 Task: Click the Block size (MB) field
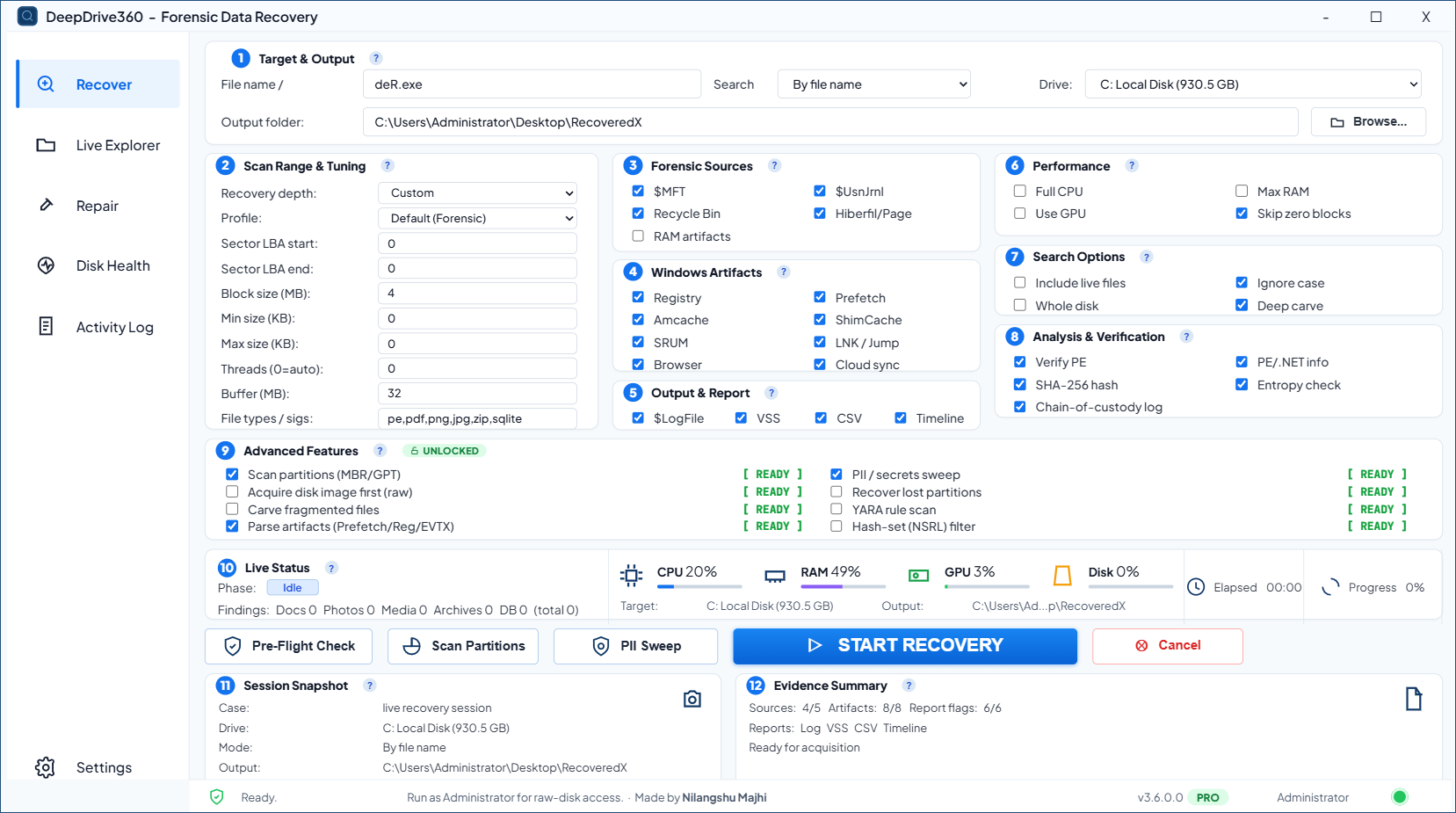478,294
